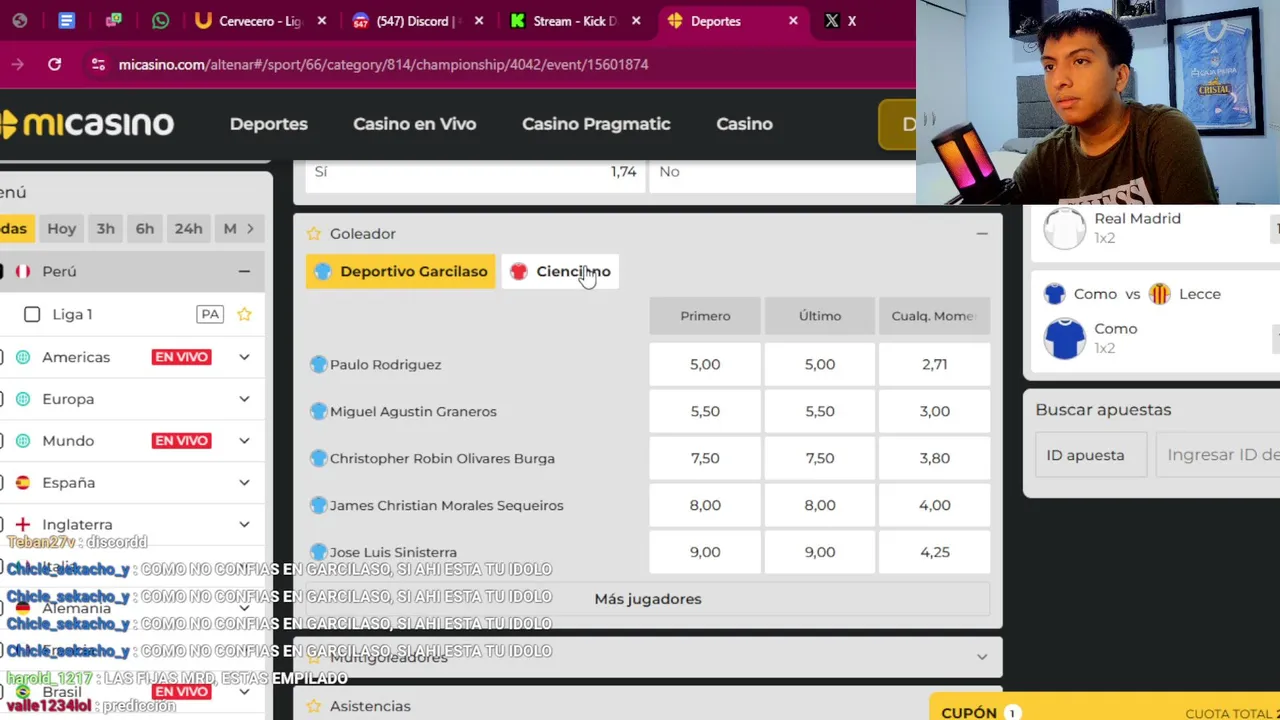Open Casino Pragmatic section
Screen dimensions: 1280x720
tap(596, 124)
